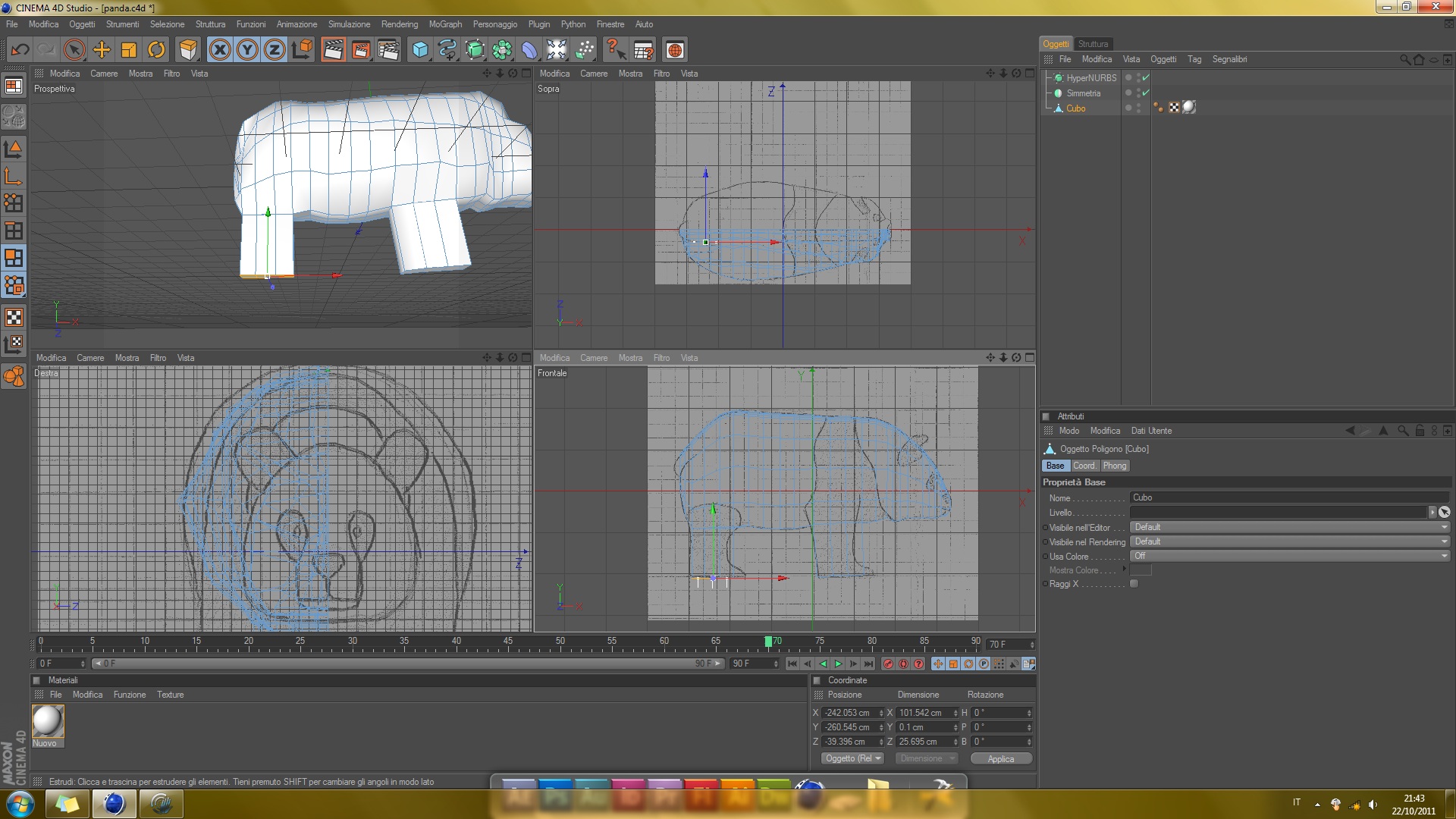Add a Cube primitive object
Screen dimensions: 1456x819
420,50
